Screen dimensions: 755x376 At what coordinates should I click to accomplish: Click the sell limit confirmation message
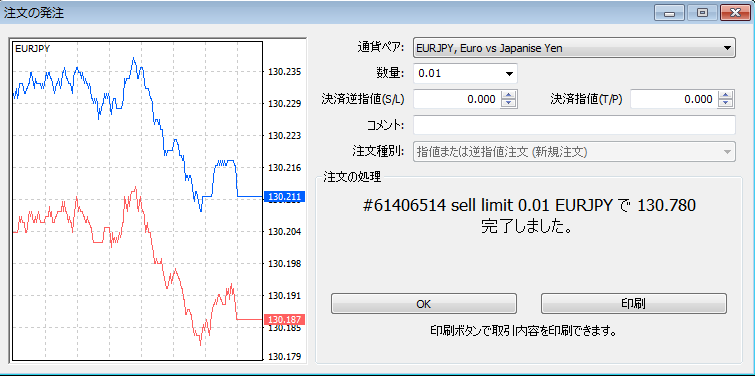click(x=529, y=216)
